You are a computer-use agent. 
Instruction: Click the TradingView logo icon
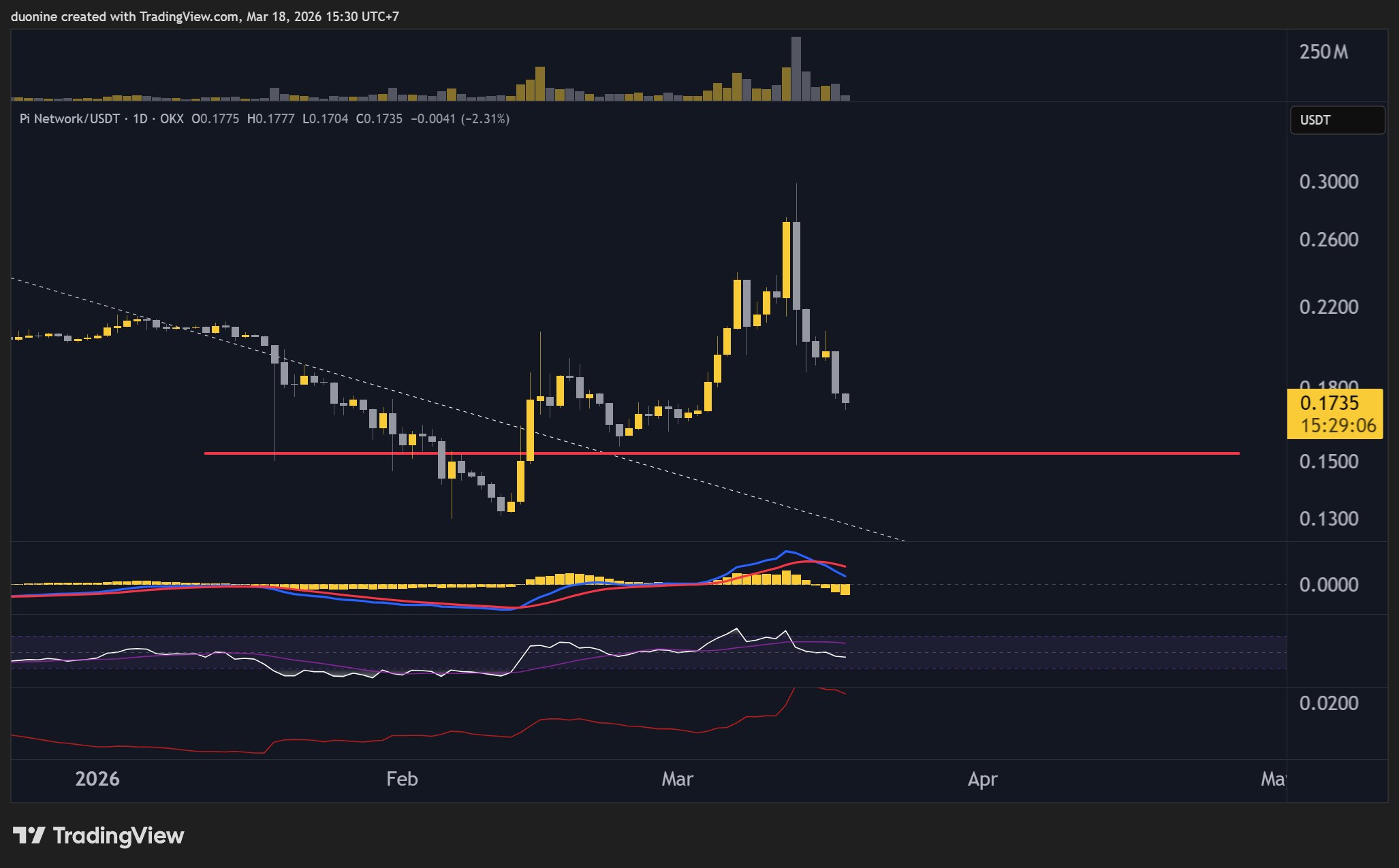[31, 835]
